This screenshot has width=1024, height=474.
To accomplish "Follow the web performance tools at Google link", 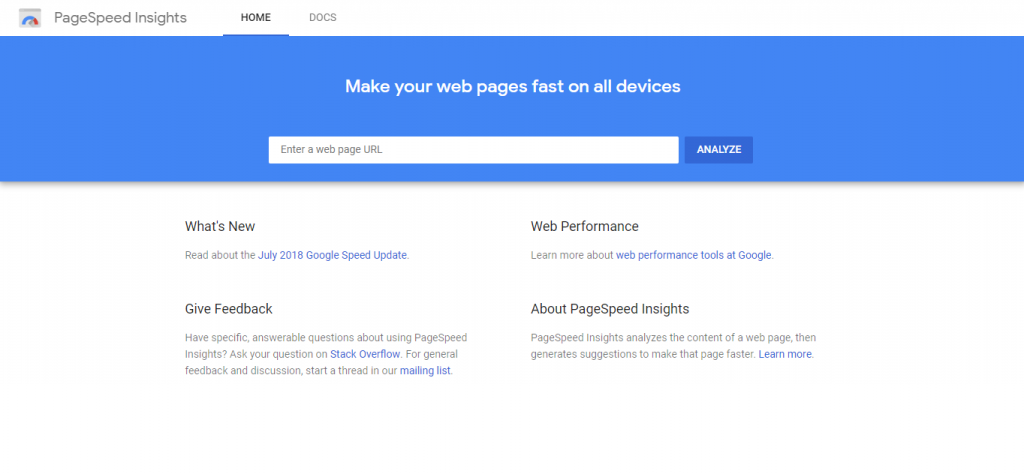I will [693, 255].
